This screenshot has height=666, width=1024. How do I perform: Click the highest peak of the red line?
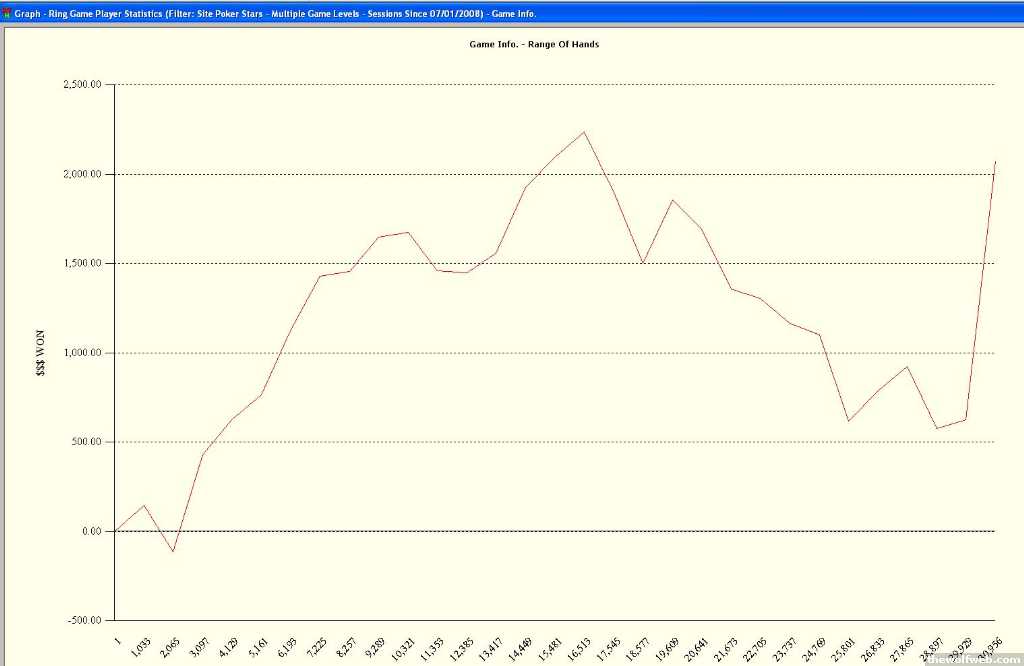pos(585,132)
